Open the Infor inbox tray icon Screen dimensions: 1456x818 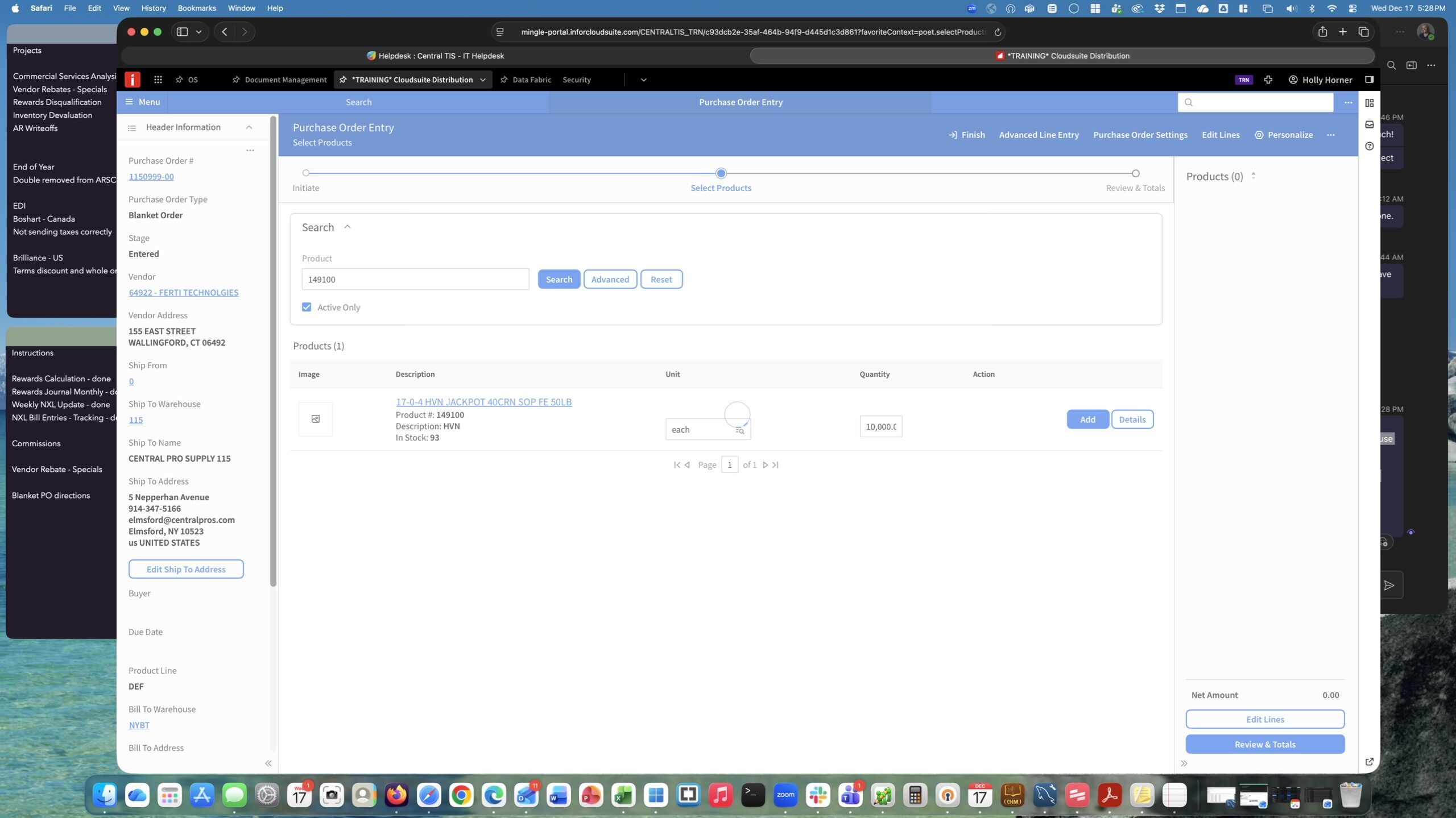coord(1370,124)
